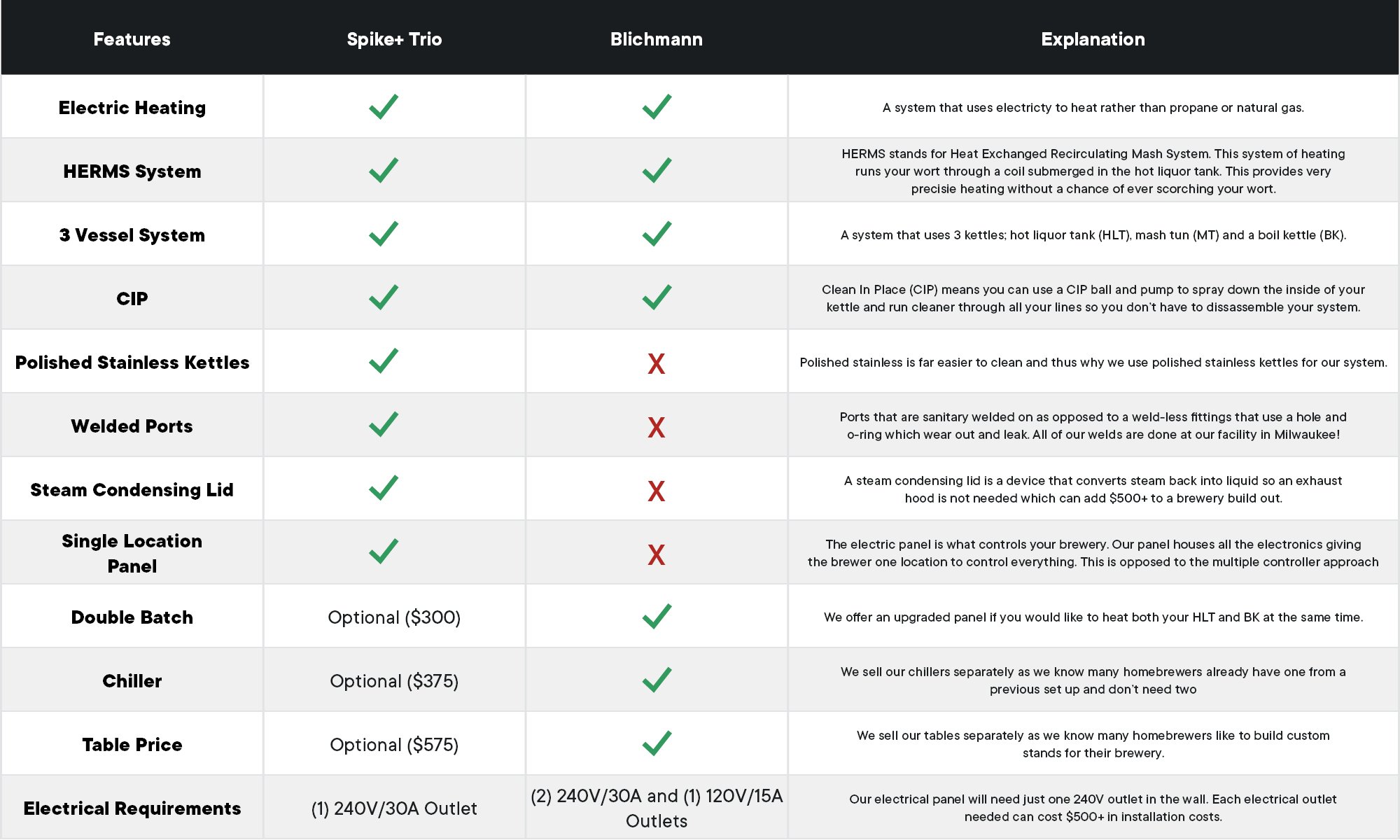Click Optional ($375) Chiller price text
The image size is (1400, 840).
tap(394, 681)
